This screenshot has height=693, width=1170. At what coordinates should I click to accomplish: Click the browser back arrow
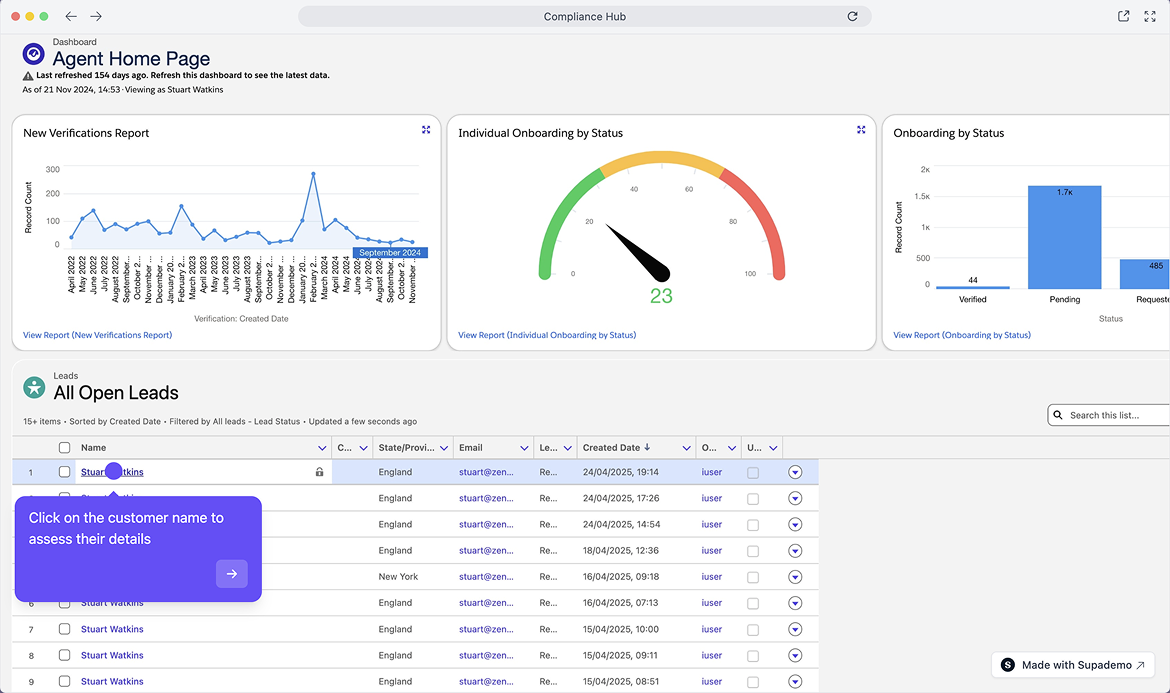pyautogui.click(x=71, y=17)
